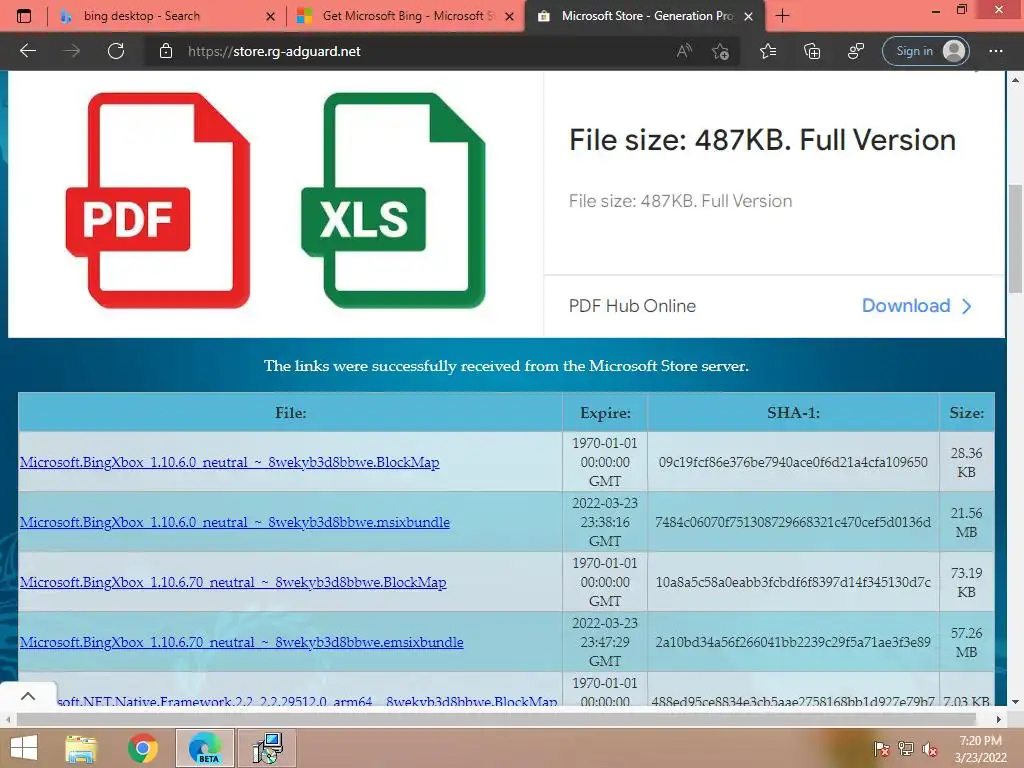Open muted volume tray icon
1024x768 pixels.
click(x=930, y=749)
